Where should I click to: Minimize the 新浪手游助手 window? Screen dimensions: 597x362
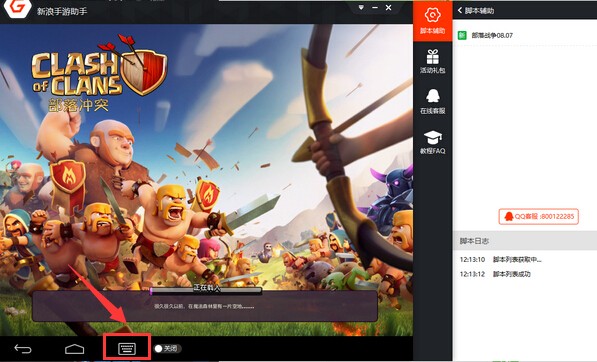click(x=375, y=8)
